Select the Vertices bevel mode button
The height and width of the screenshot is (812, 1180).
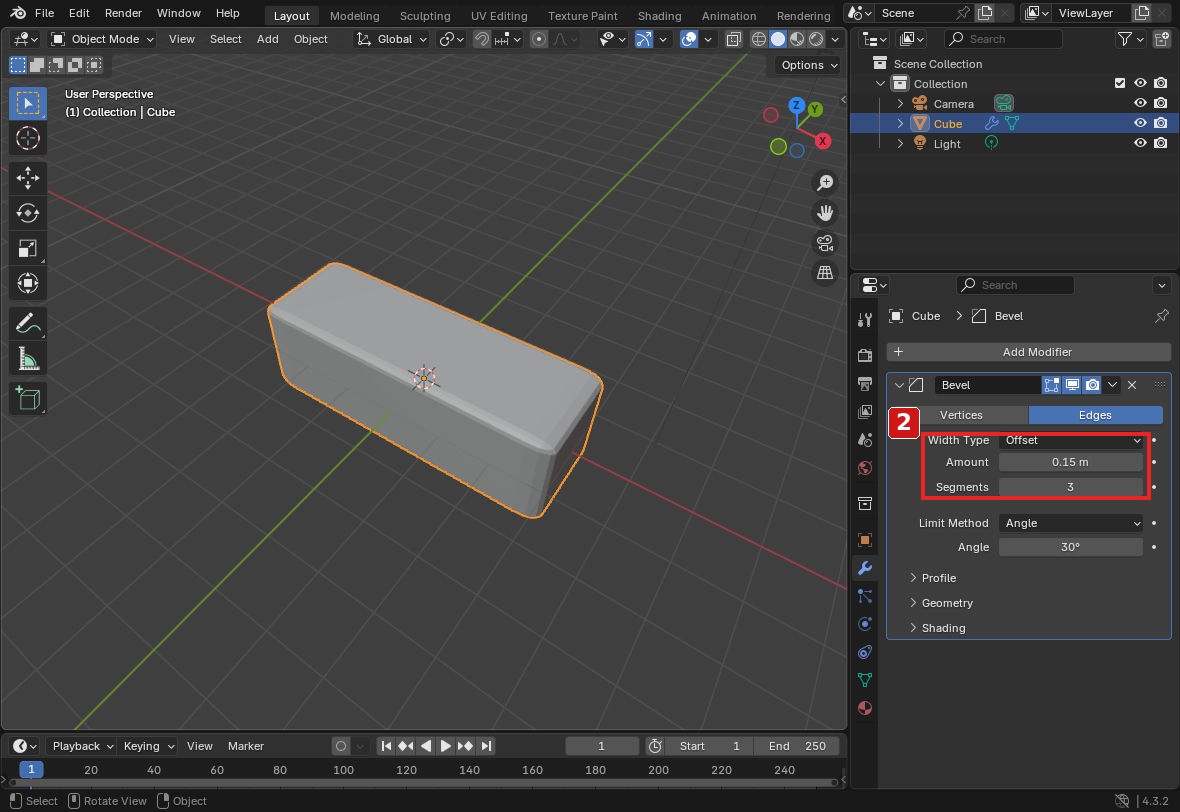tap(961, 415)
